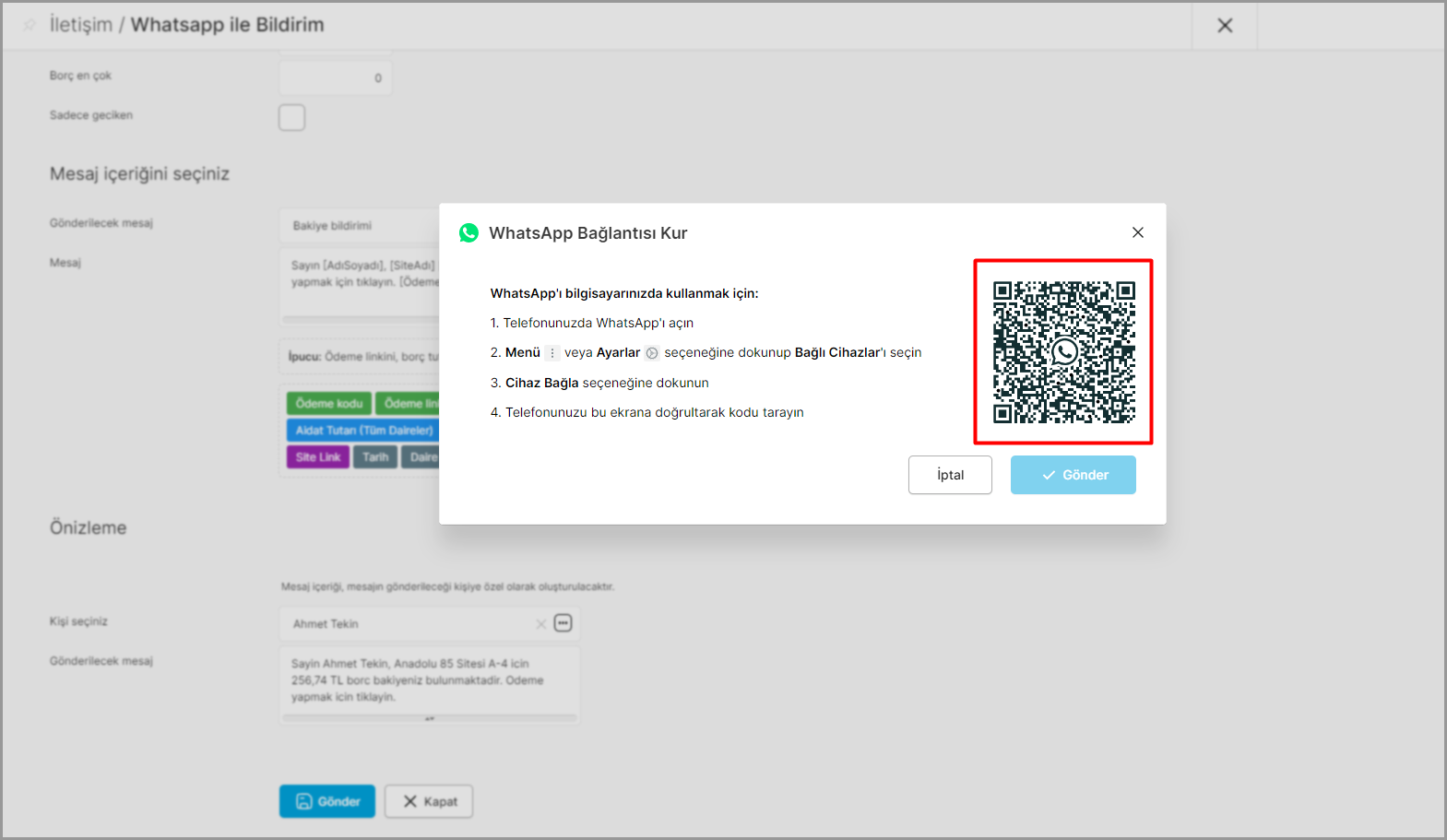Viewport: 1447px width, 840px height.
Task: Clear the Ahmet Tekin person selection
Action: [x=540, y=624]
